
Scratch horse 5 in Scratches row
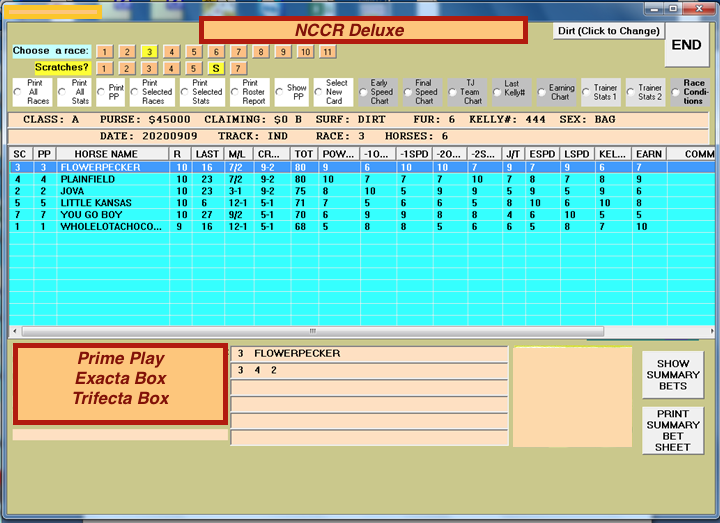coord(194,68)
